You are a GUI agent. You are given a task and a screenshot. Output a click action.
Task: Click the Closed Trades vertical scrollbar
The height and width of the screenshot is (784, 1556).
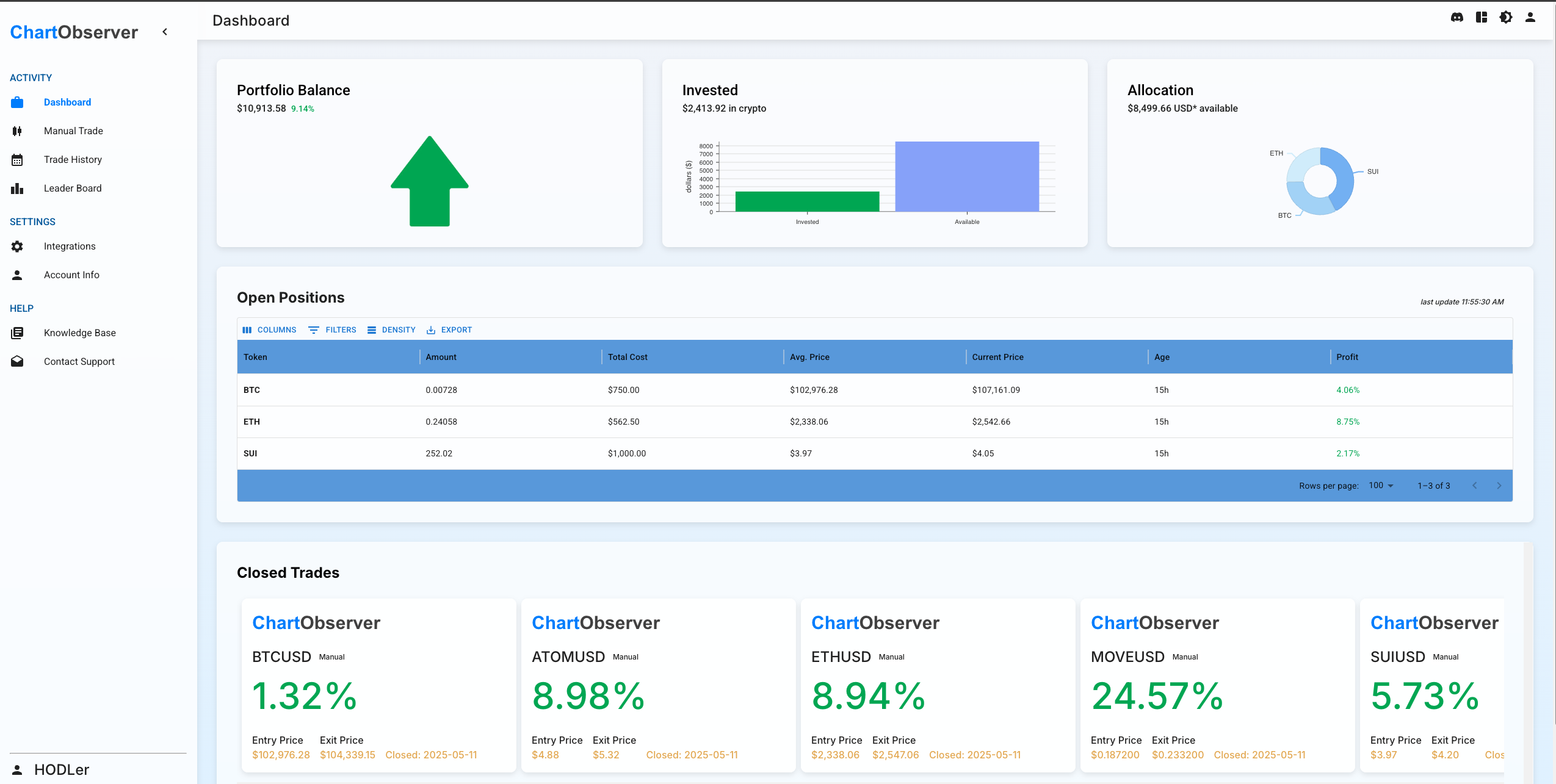(x=1528, y=662)
